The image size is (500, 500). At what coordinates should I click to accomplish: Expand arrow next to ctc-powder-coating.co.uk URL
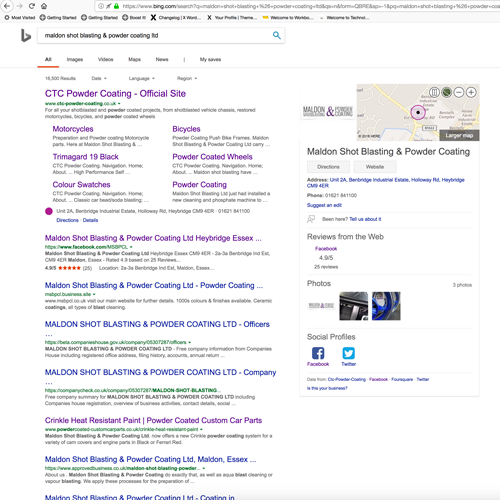[119, 104]
